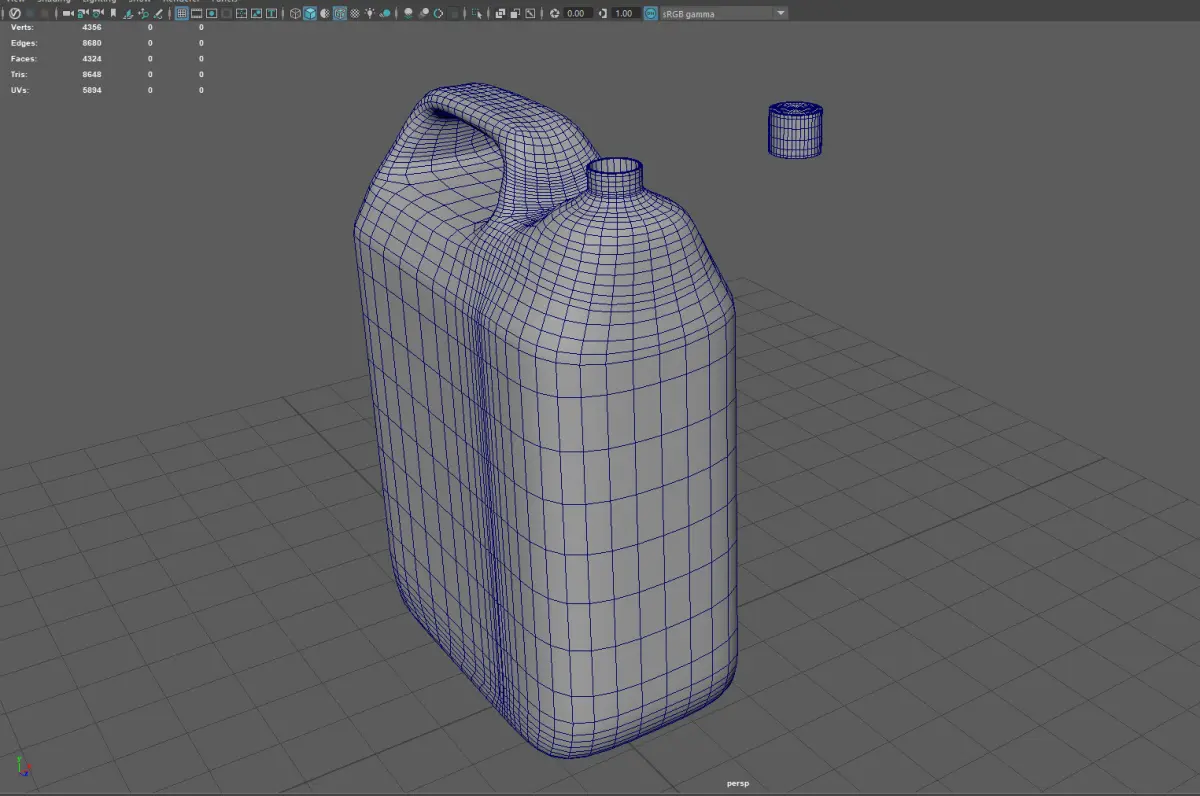Open Camera Attributes via the camera icon
This screenshot has width=1200, height=796.
click(x=97, y=13)
